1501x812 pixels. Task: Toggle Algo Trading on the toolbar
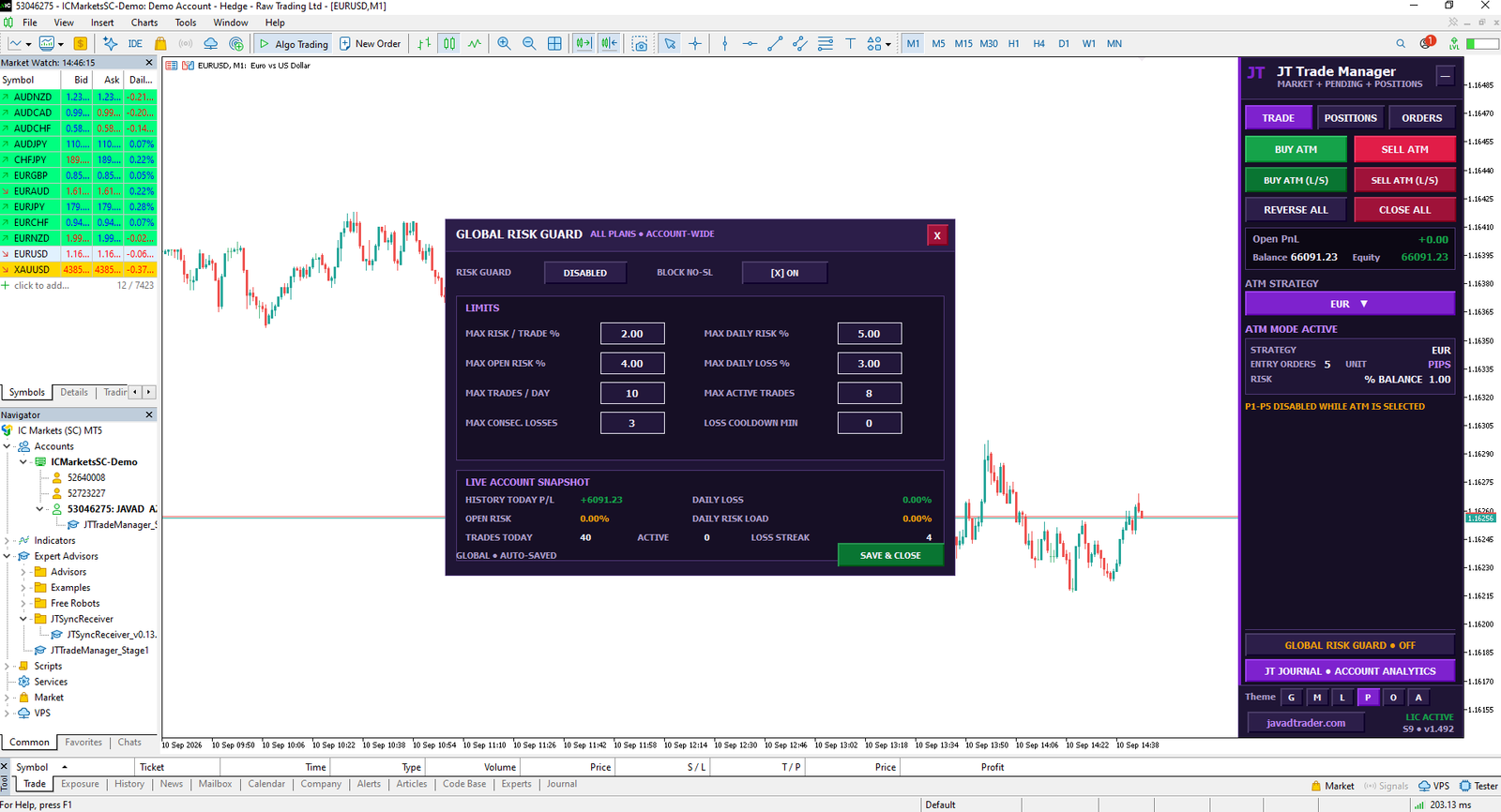[294, 43]
